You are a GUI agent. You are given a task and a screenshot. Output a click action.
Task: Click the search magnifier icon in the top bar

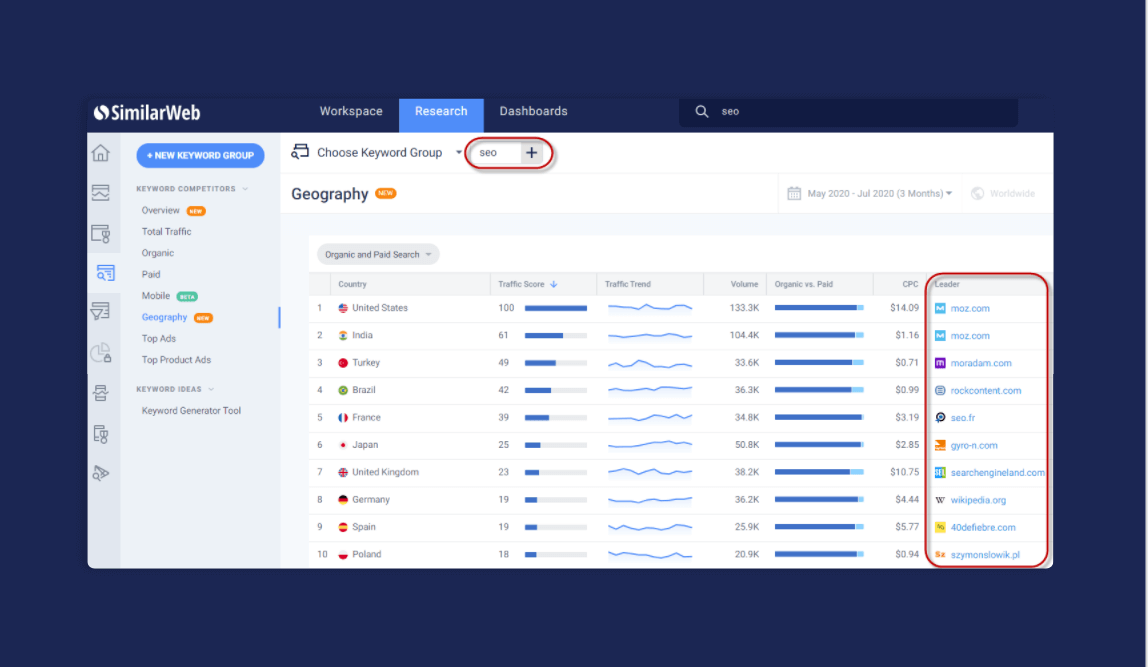(702, 111)
